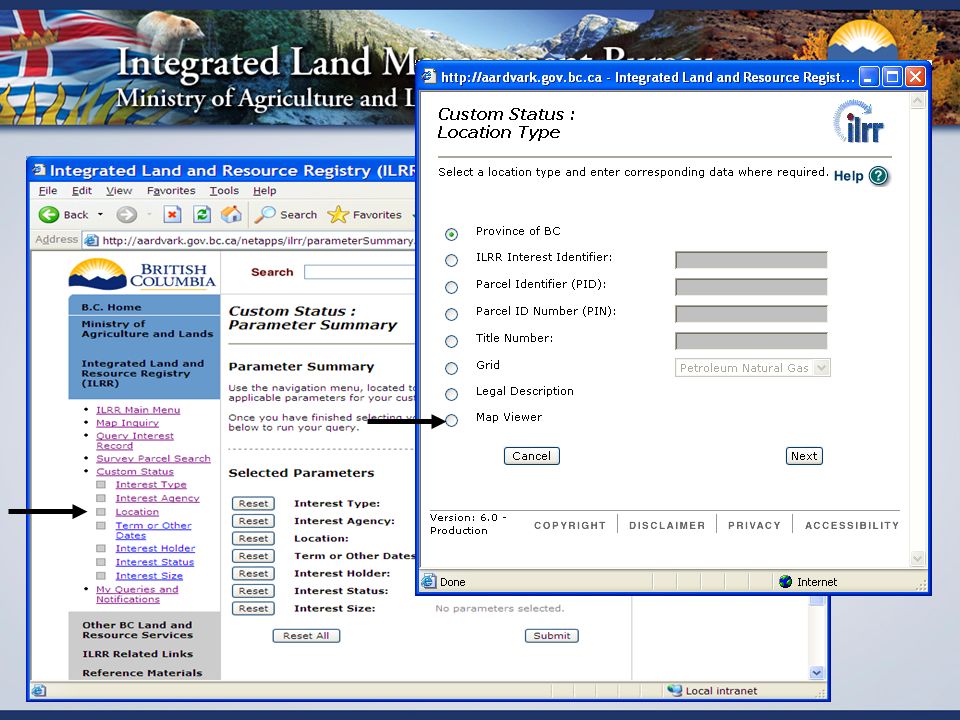960x720 pixels.
Task: Click the Home icon in browser toolbar
Action: pyautogui.click(x=231, y=215)
